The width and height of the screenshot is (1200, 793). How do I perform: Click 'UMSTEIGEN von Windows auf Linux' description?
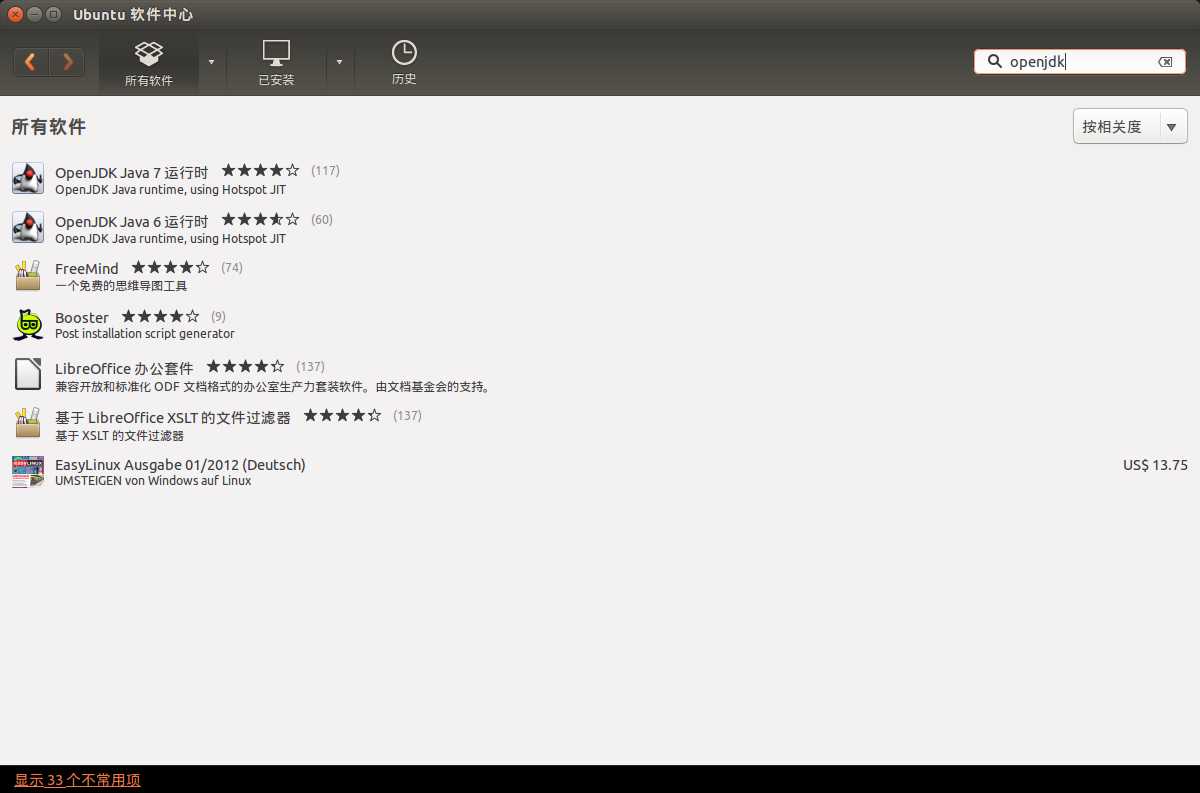click(153, 481)
